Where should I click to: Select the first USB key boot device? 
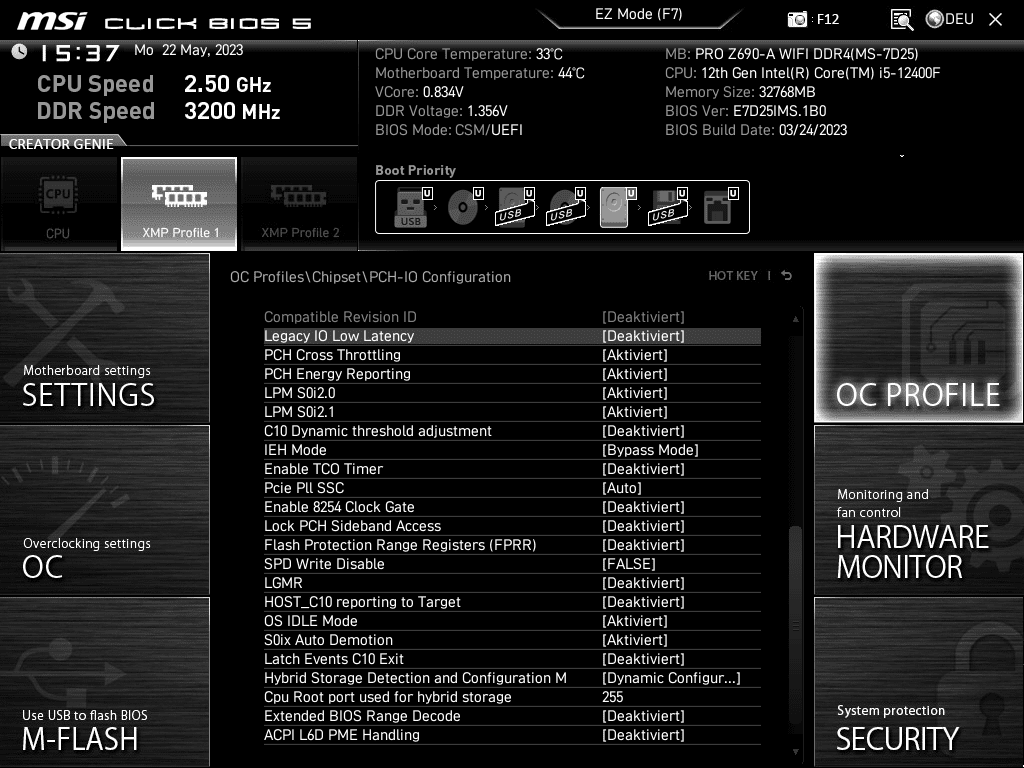(x=412, y=207)
